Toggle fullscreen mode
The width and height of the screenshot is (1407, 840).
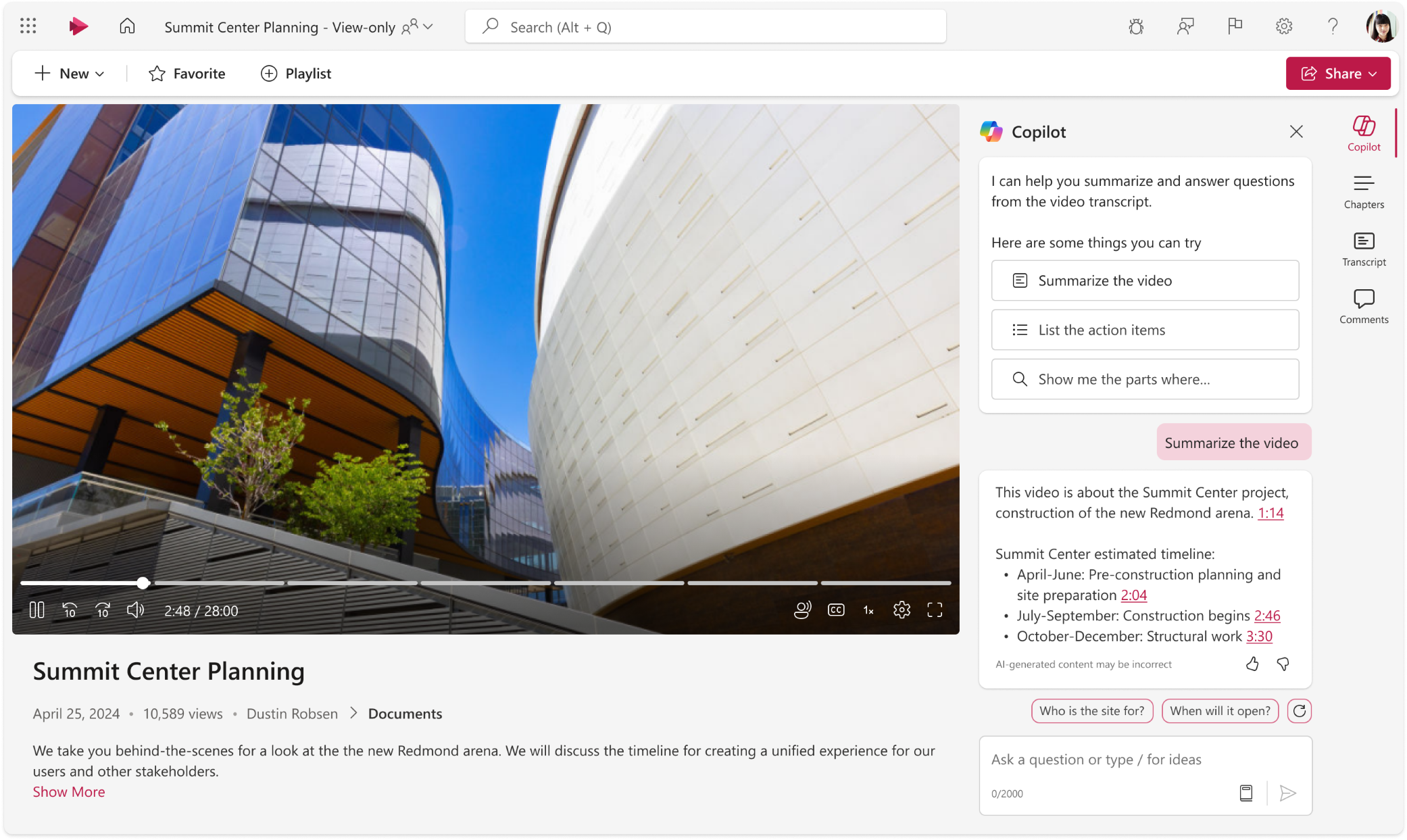[934, 609]
